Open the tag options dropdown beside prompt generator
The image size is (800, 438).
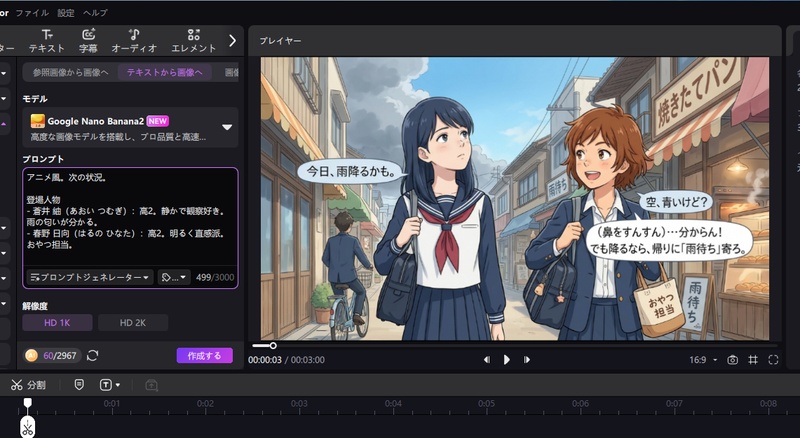pos(173,277)
